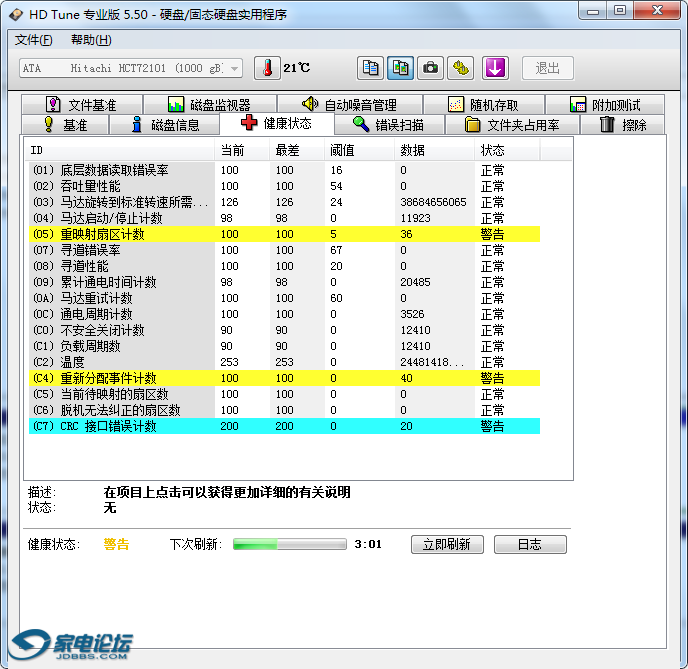The width and height of the screenshot is (688, 669).
Task: Switch to the 附加测试 tab
Action: [x=605, y=105]
